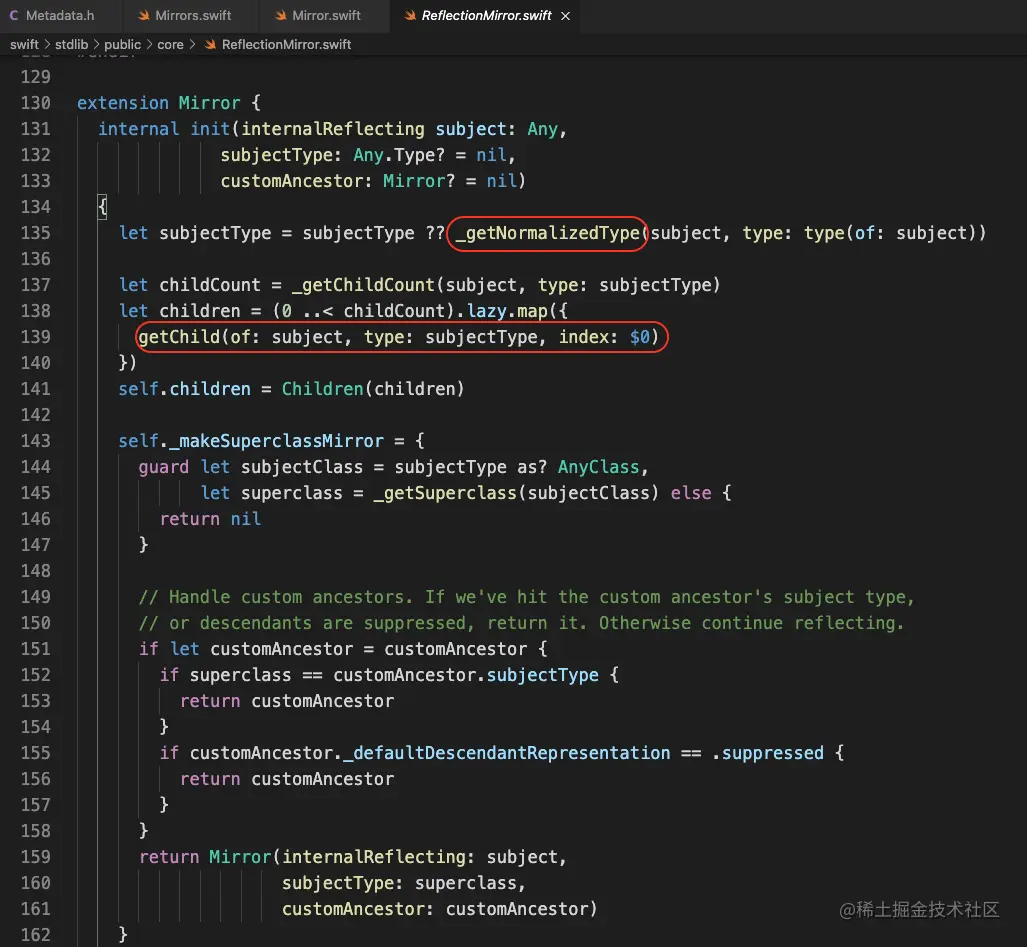Click line number 143 in the gutter
The height and width of the screenshot is (947, 1027).
35,441
